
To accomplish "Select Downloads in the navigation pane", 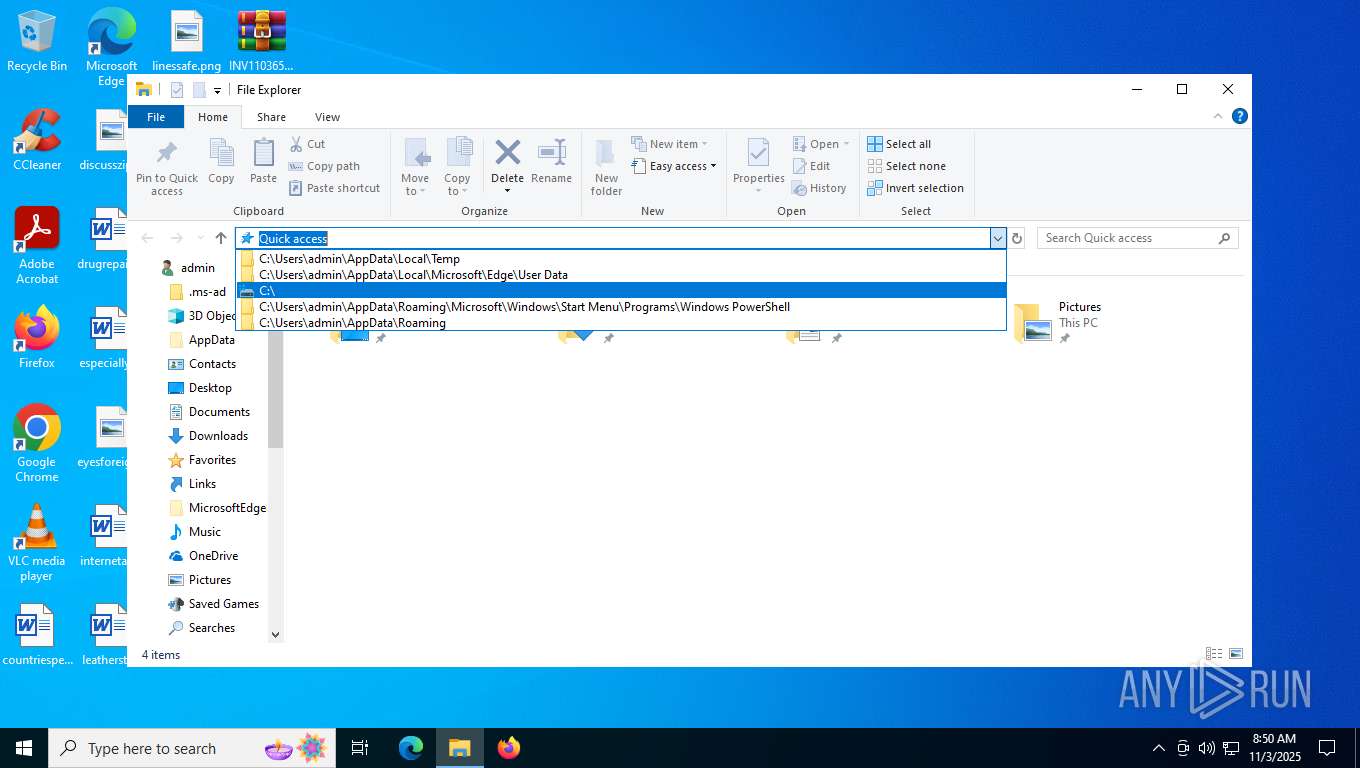I will click(x=218, y=436).
